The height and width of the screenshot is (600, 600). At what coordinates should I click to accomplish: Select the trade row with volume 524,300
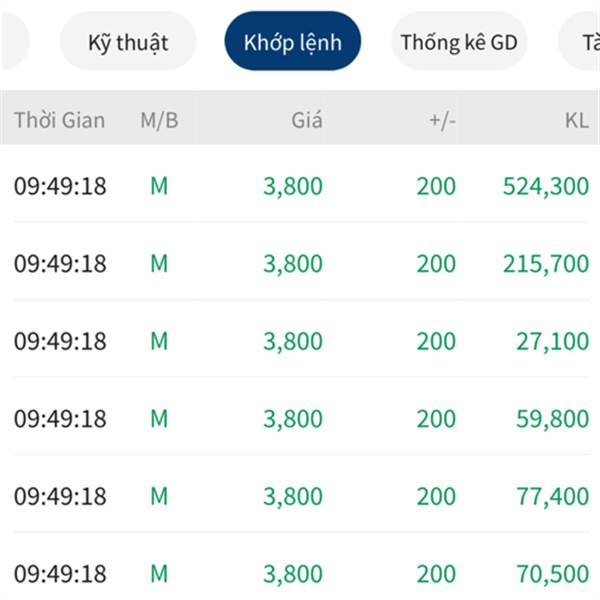click(301, 186)
